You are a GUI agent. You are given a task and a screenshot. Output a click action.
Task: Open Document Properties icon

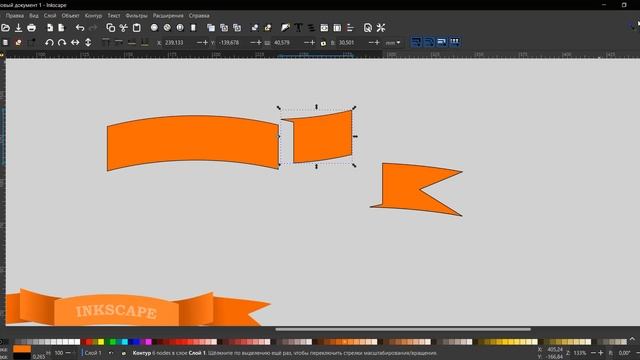click(x=368, y=28)
